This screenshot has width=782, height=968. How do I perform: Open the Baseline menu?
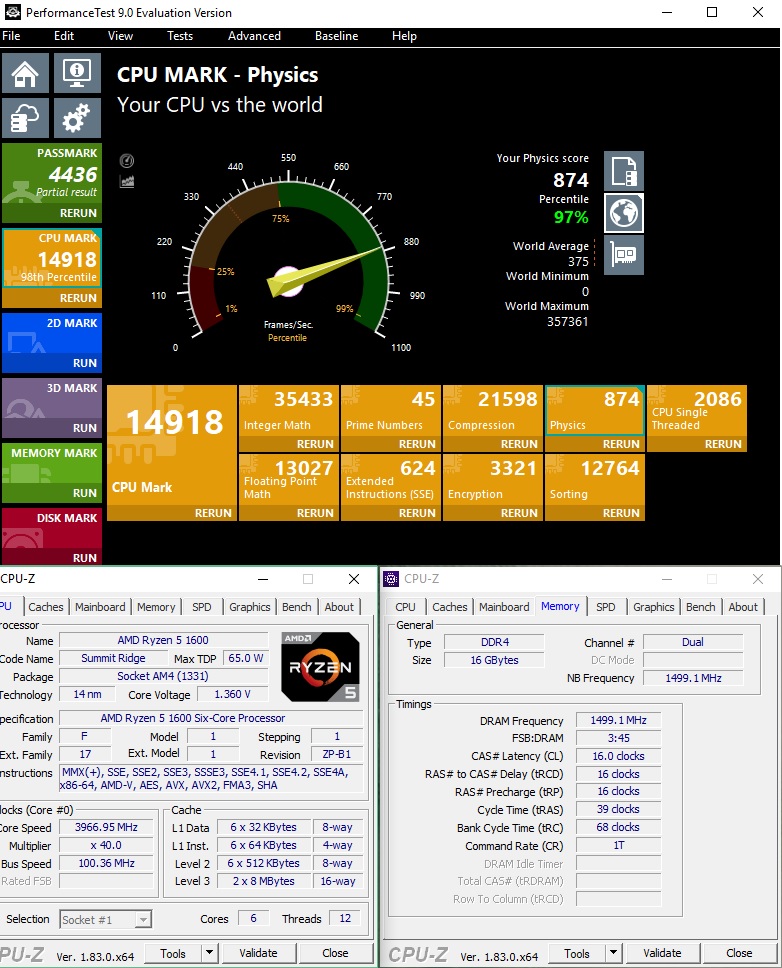(x=336, y=36)
